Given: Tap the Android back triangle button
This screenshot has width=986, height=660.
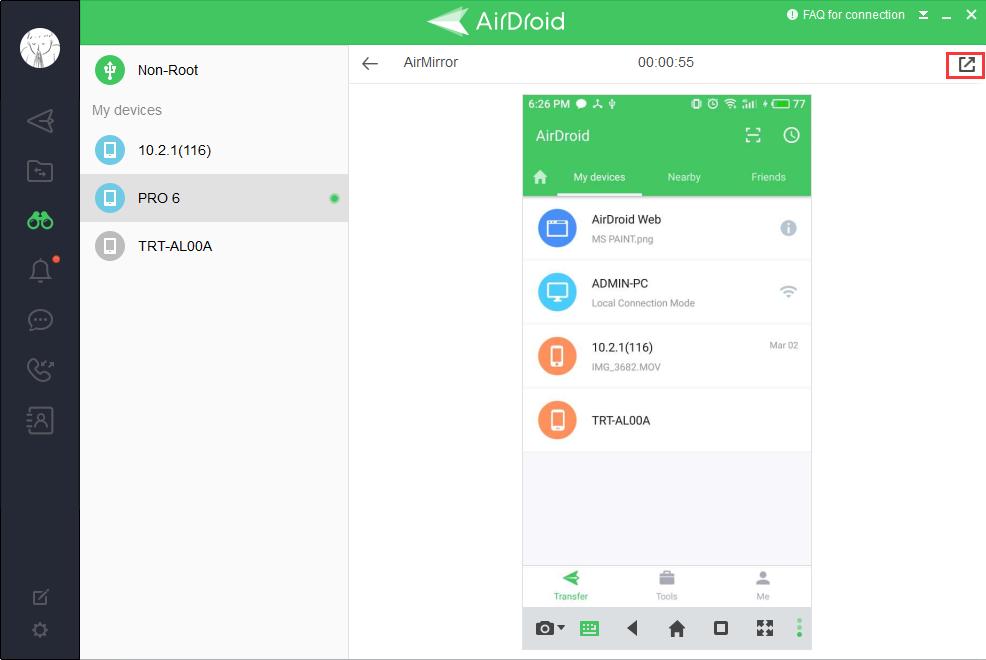Looking at the screenshot, I should coord(633,628).
